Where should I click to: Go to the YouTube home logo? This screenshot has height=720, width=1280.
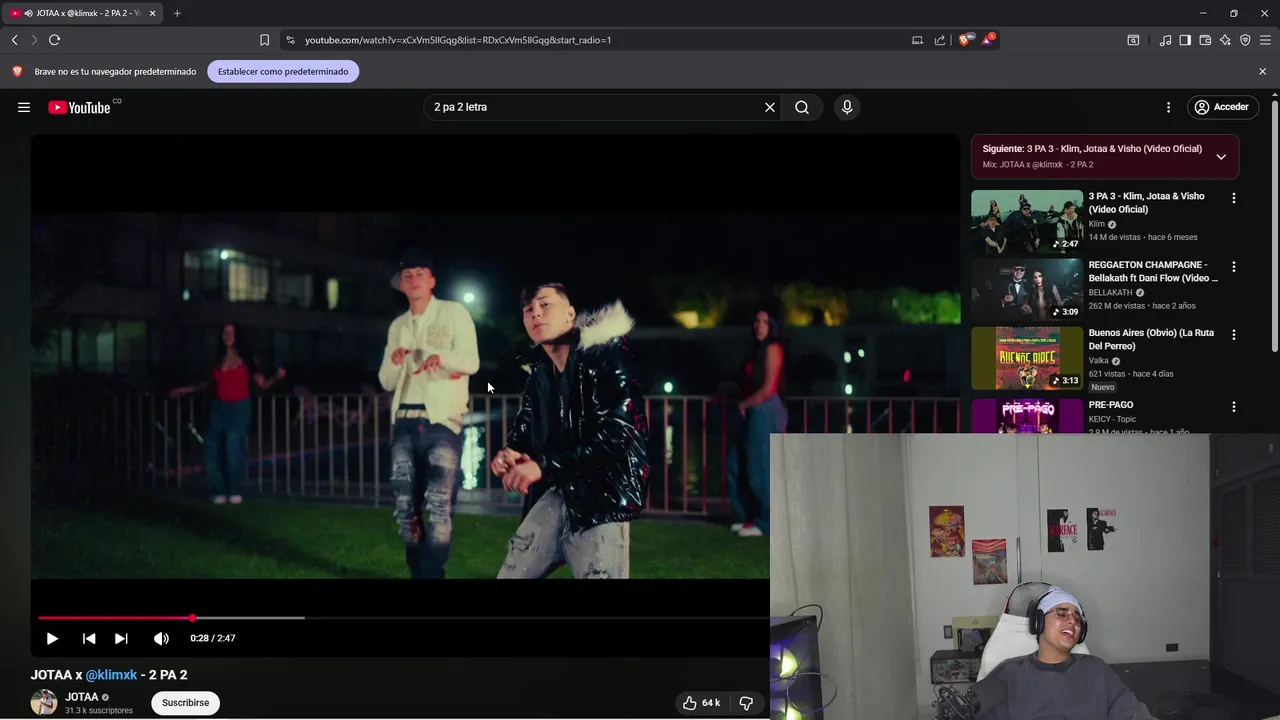tap(80, 107)
